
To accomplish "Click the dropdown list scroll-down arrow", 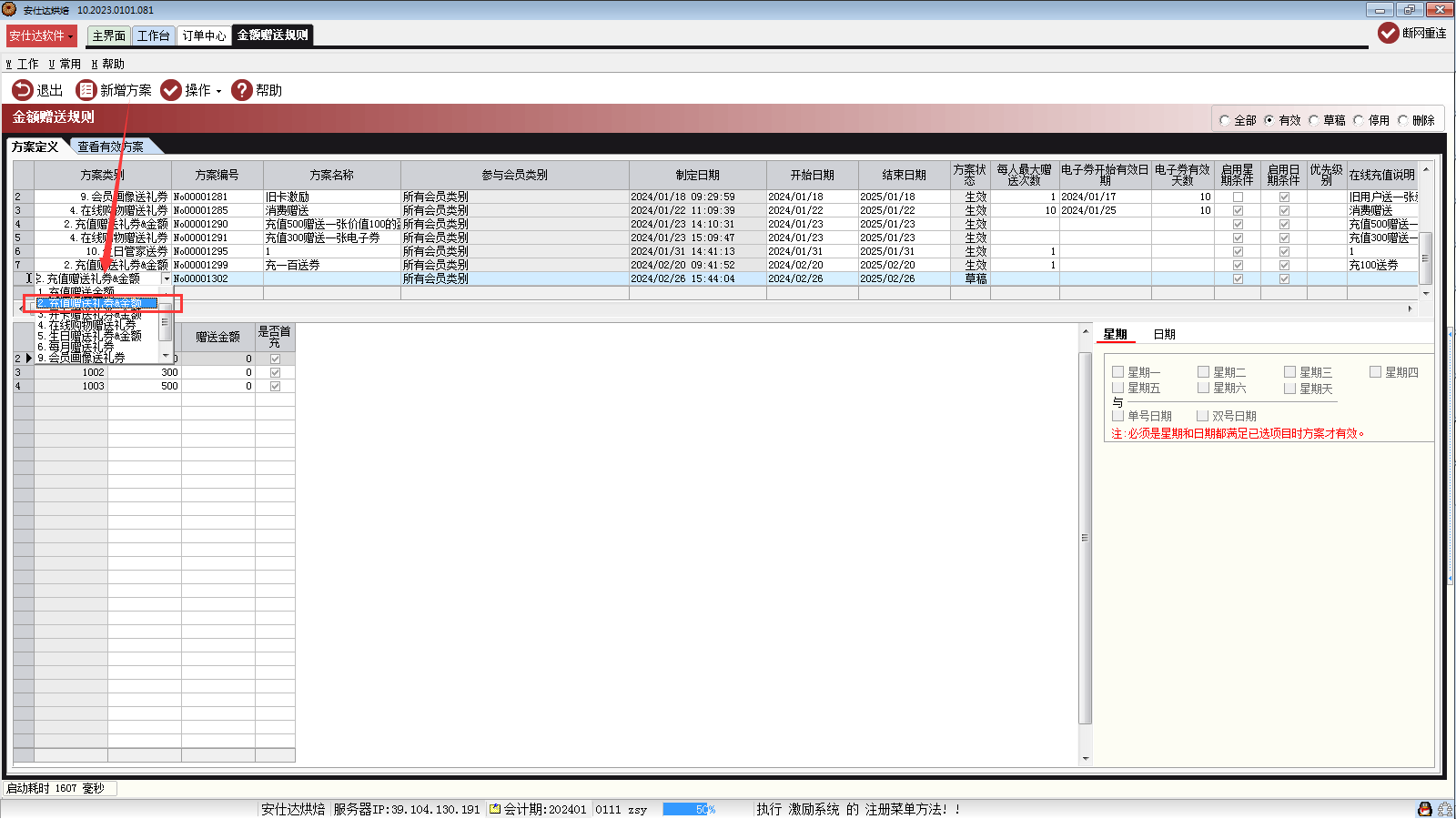I will (x=166, y=356).
